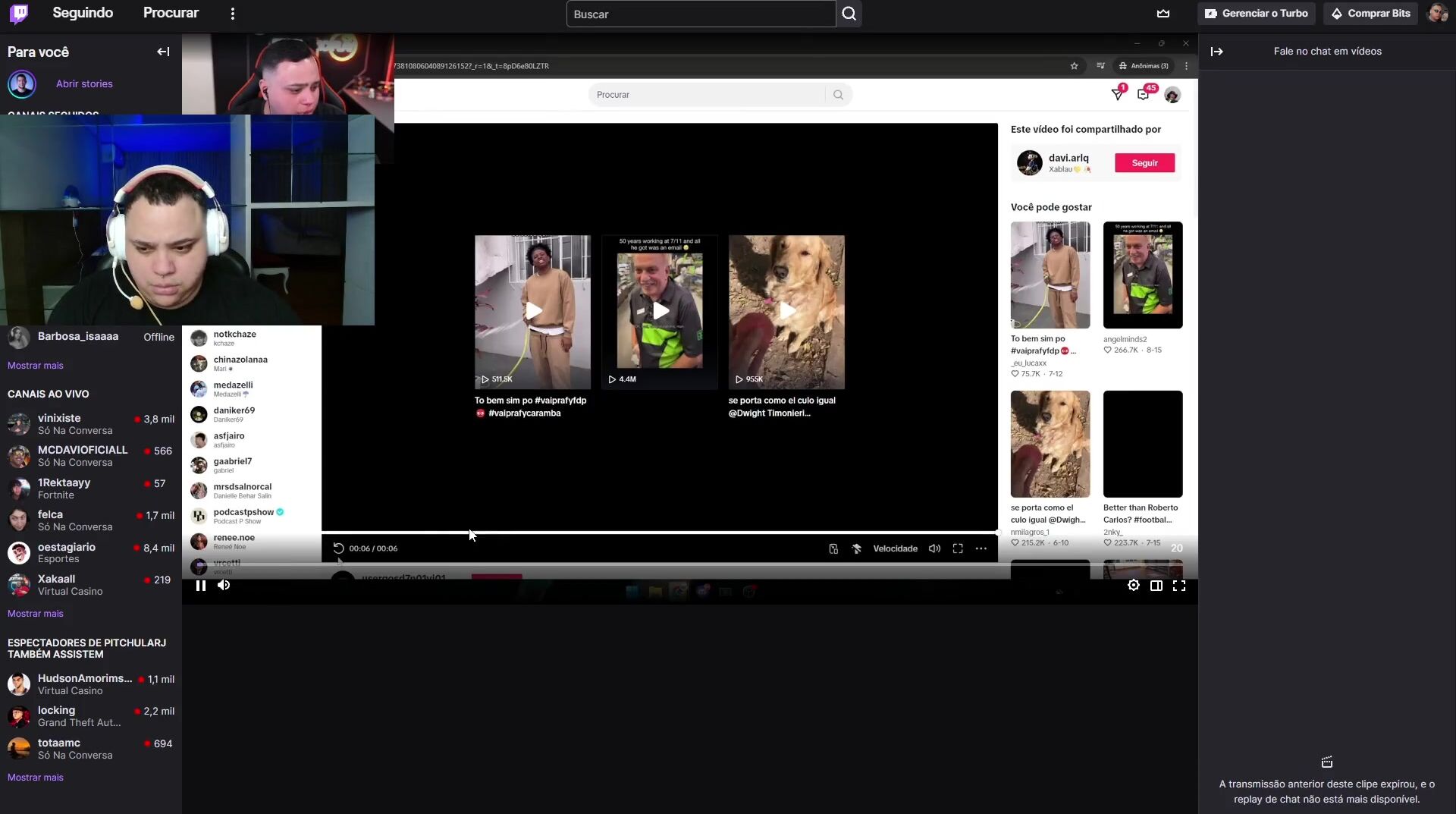
Task: Bookmark page with star icon
Action: point(1074,66)
